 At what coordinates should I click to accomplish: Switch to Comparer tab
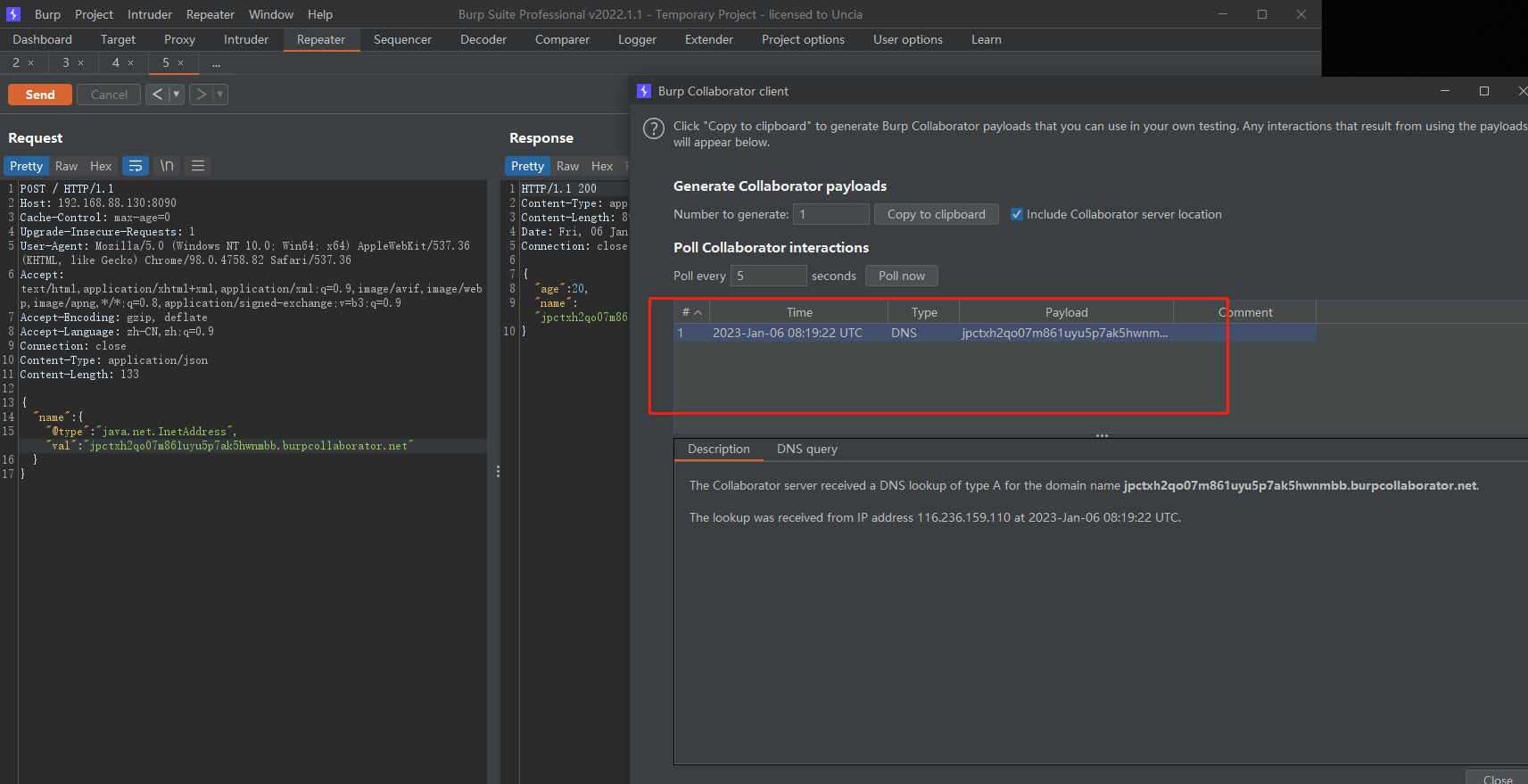coord(562,39)
